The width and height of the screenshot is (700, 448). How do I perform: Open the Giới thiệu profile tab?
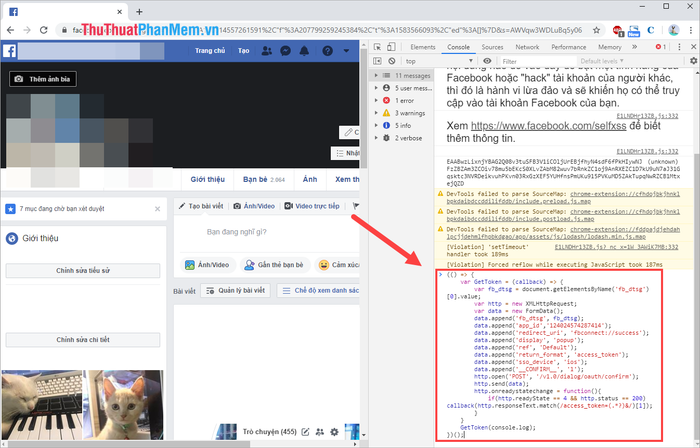pos(208,179)
